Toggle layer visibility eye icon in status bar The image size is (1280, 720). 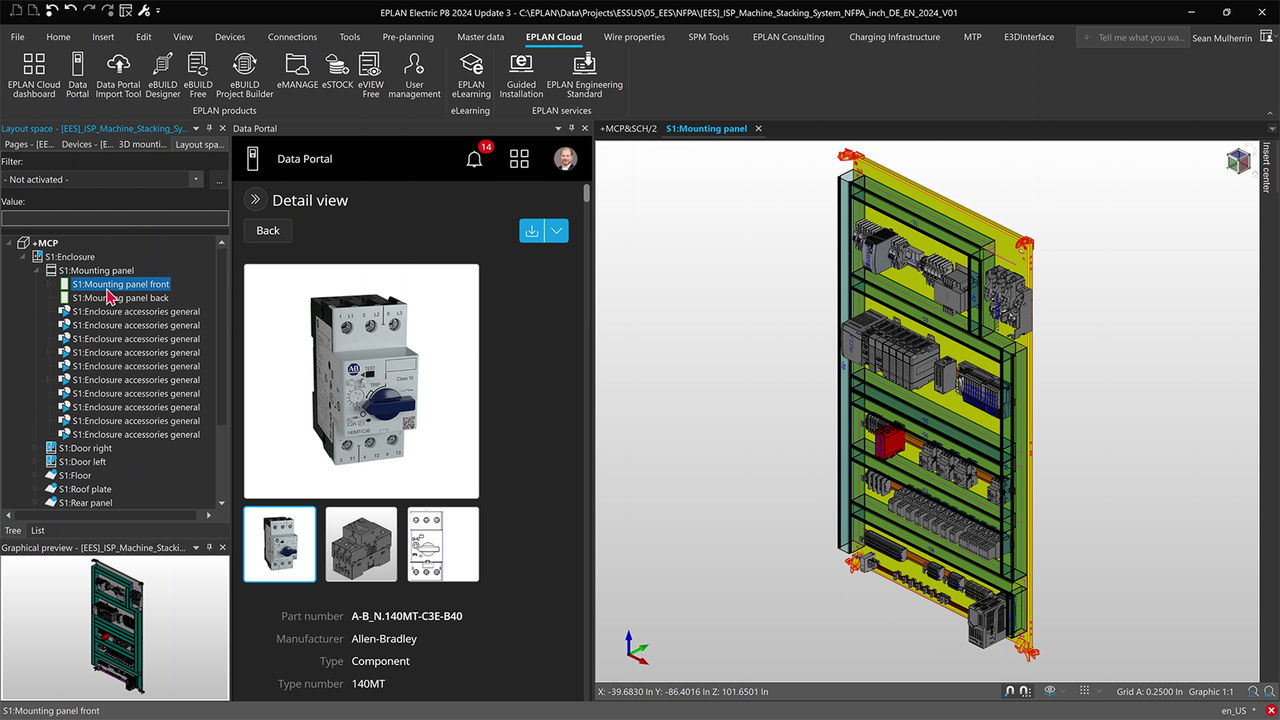pos(1050,690)
